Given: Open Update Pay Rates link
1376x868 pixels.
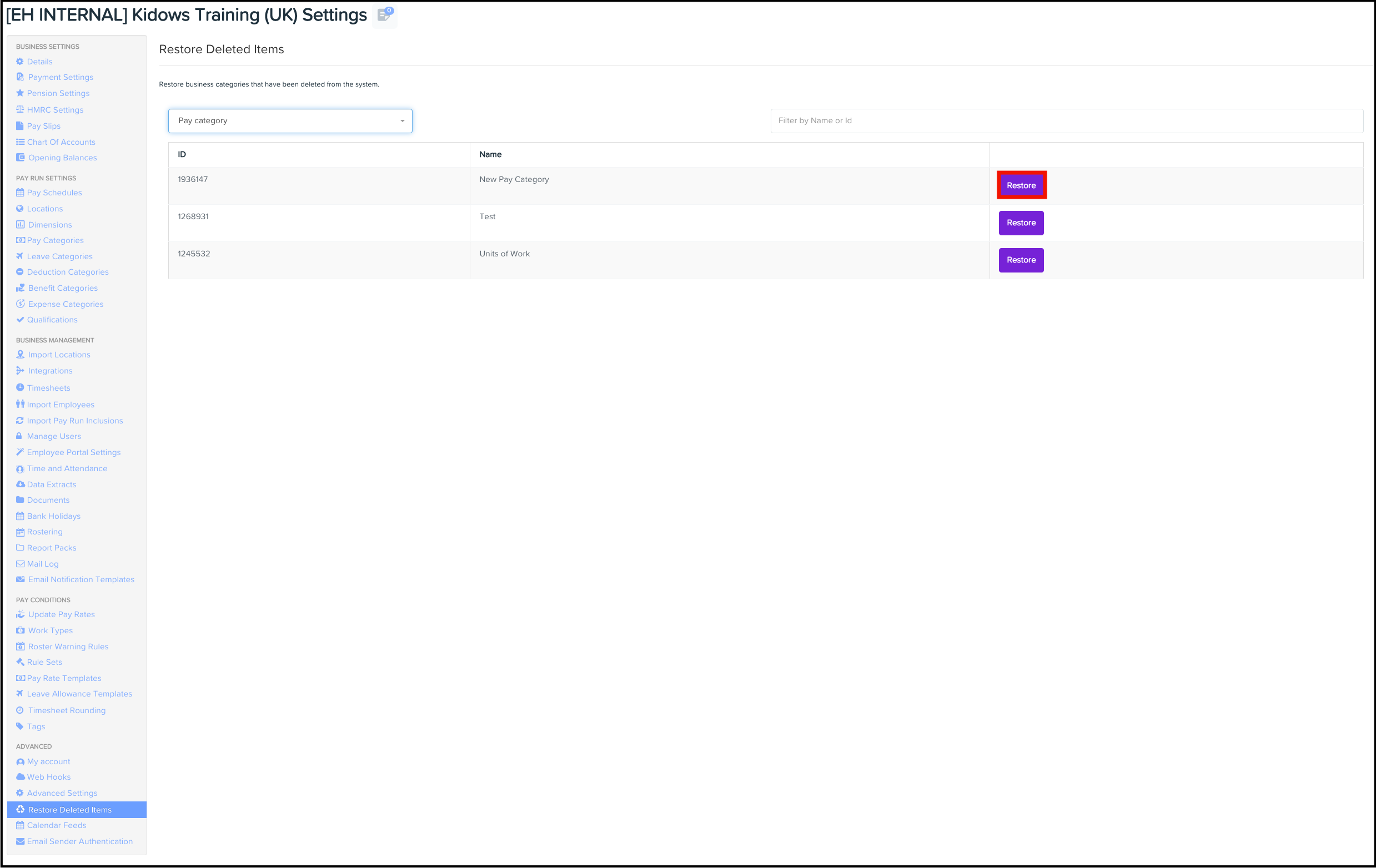Looking at the screenshot, I should (62, 614).
